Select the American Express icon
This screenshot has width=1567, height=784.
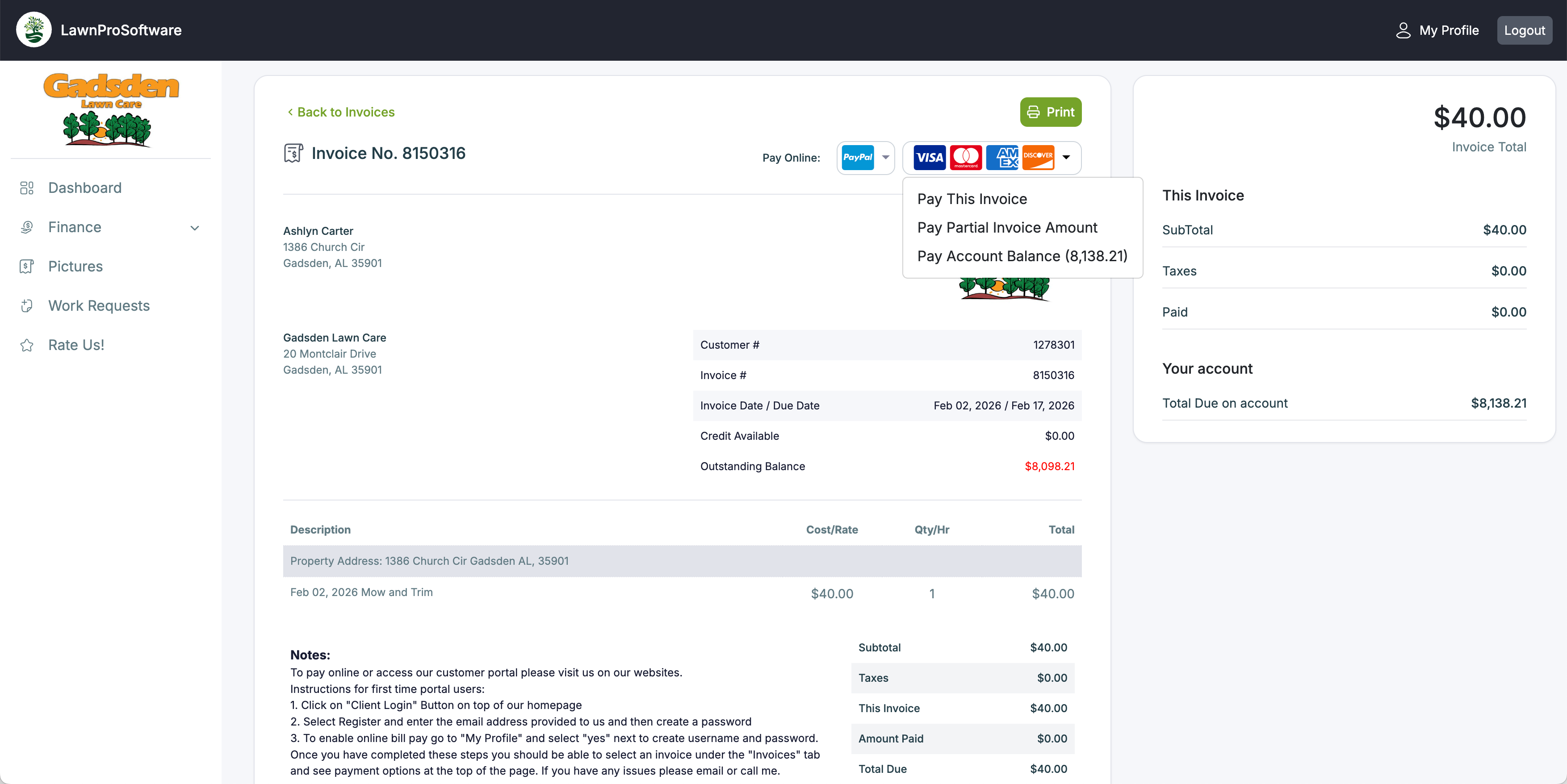tap(1002, 158)
